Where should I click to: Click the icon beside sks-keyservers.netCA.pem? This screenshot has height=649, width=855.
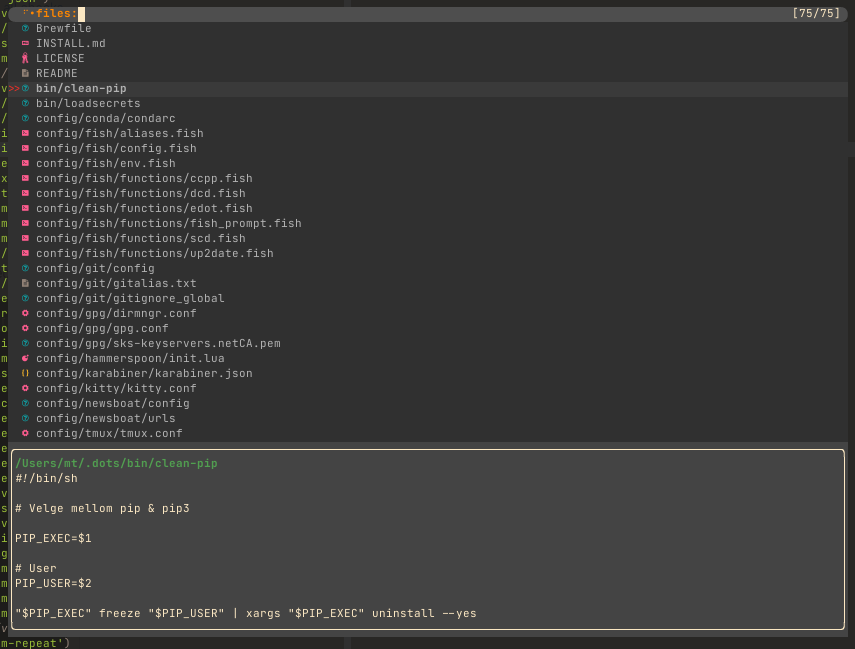click(25, 343)
